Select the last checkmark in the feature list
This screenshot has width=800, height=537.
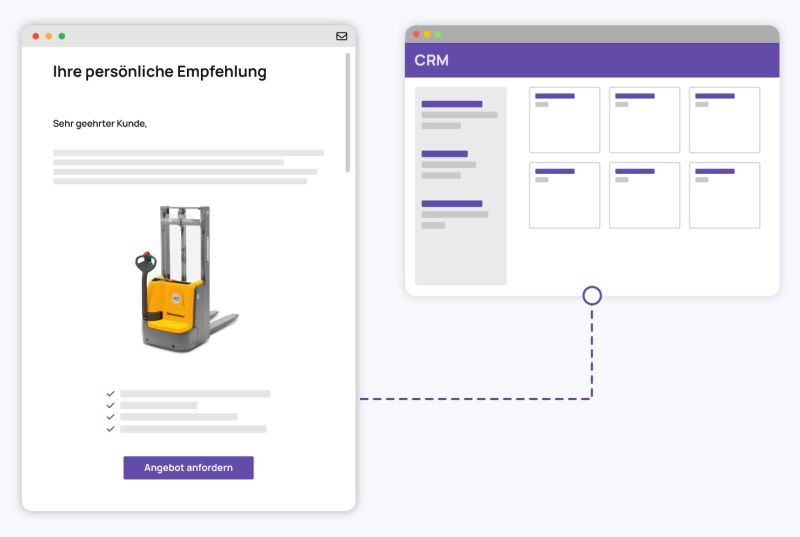click(x=110, y=429)
